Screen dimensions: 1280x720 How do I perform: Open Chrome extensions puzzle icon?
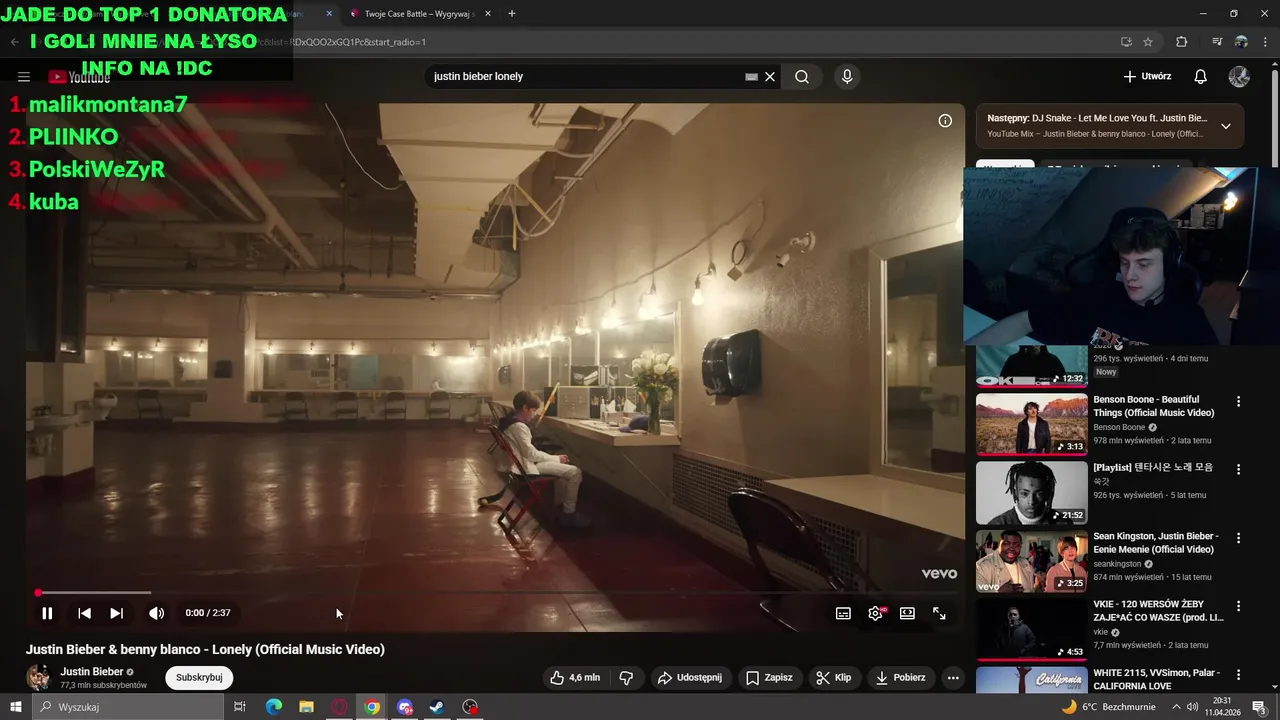1181,42
